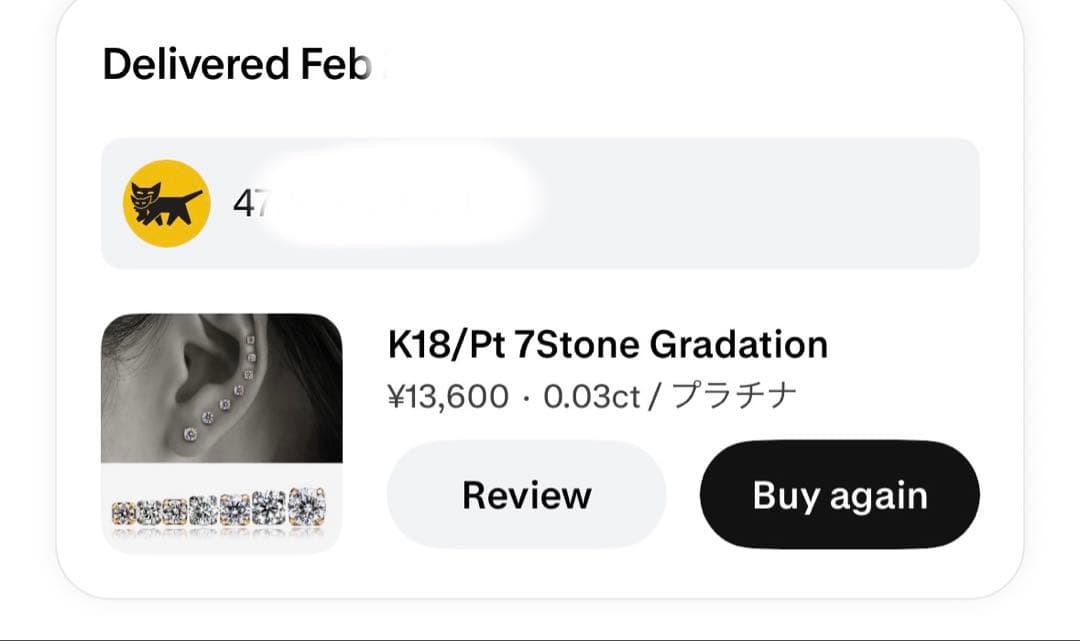Screen dimensions: 1080x641
Task: Click the ¥13,600 price text
Action: point(447,396)
